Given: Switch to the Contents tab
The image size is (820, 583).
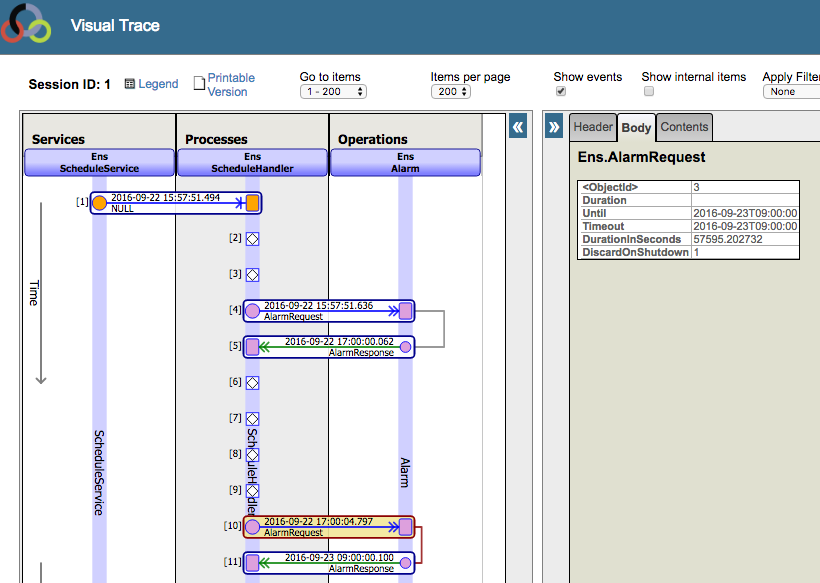Looking at the screenshot, I should click(684, 127).
